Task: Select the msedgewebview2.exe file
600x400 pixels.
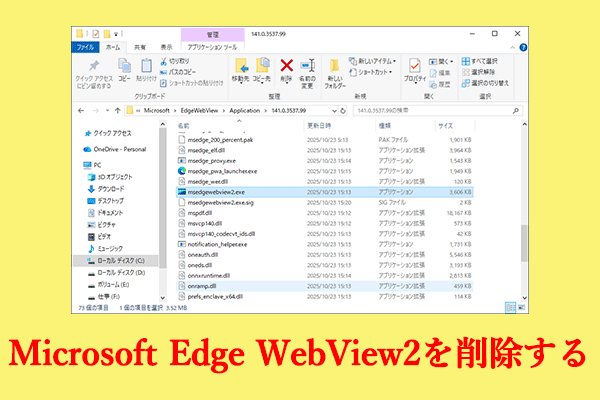Action: (324, 192)
